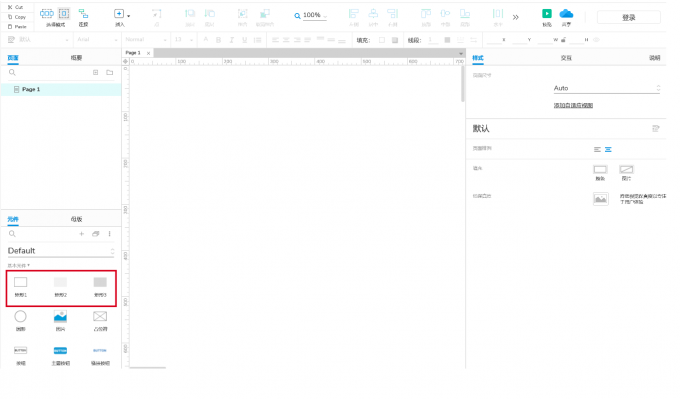
Task: Click the green Preview play icon
Action: coord(547,14)
